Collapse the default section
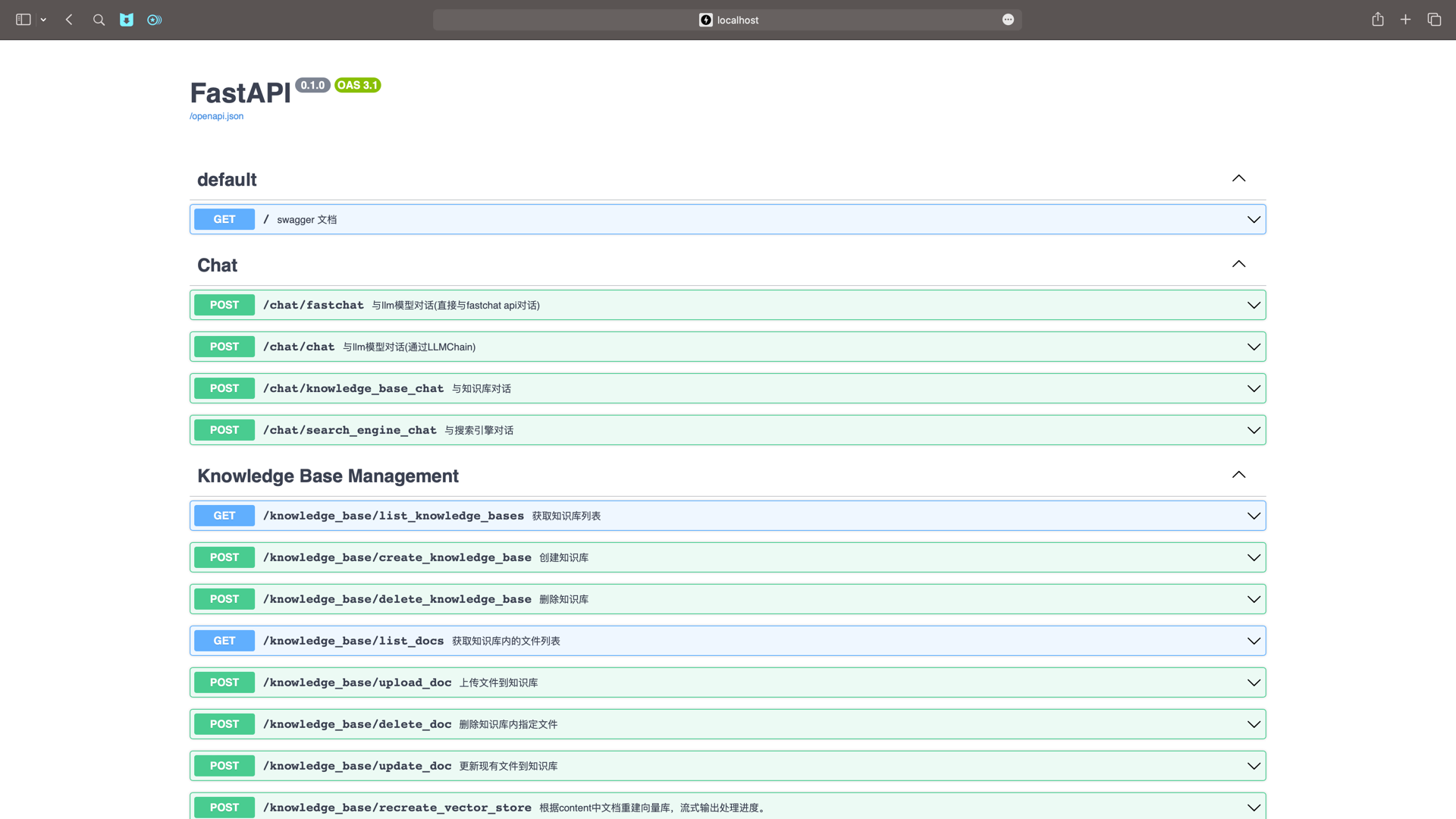Image resolution: width=1456 pixels, height=819 pixels. (x=1238, y=179)
